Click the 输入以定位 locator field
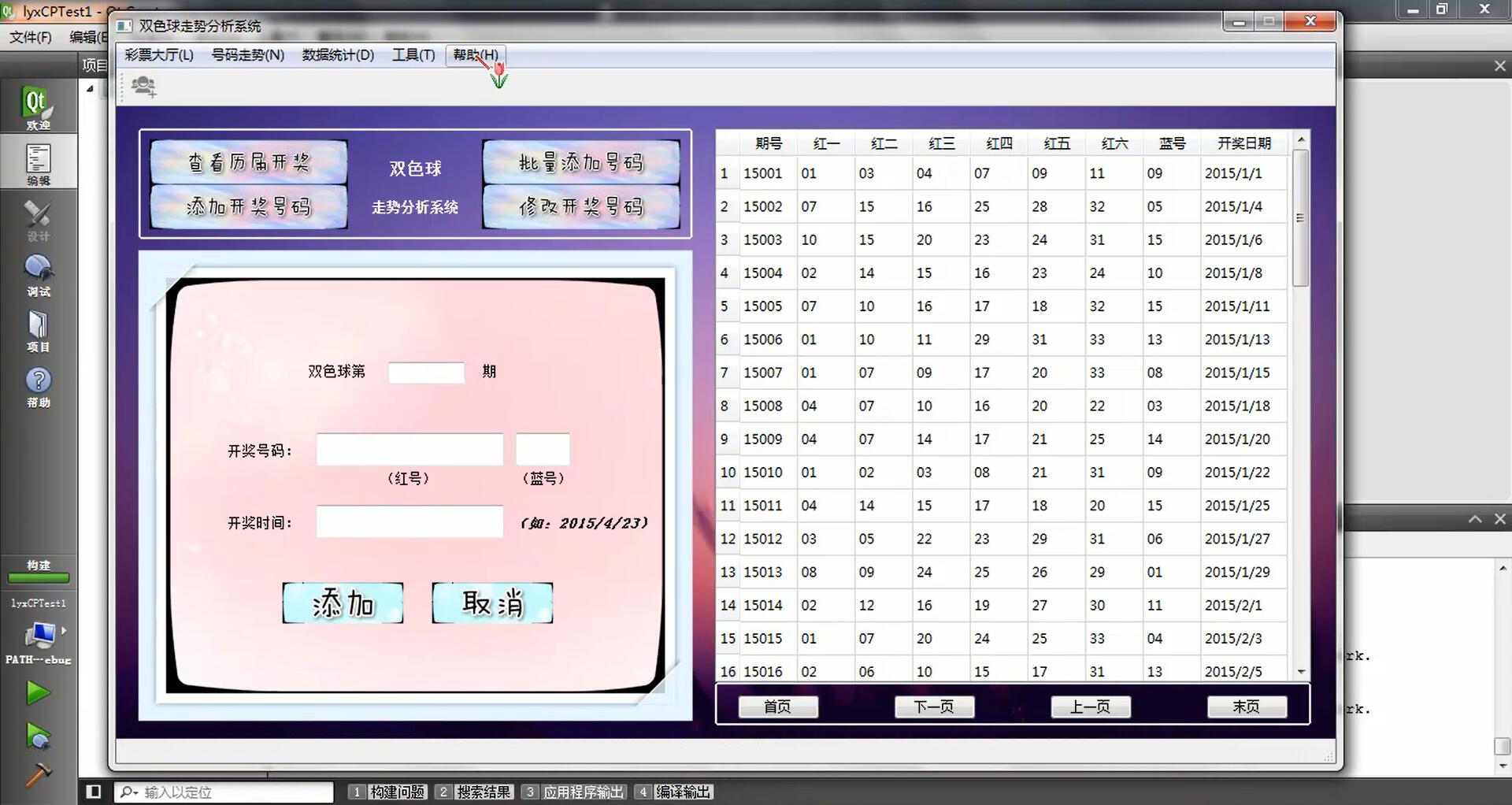Screen dimensions: 1512x805 (x=225, y=792)
